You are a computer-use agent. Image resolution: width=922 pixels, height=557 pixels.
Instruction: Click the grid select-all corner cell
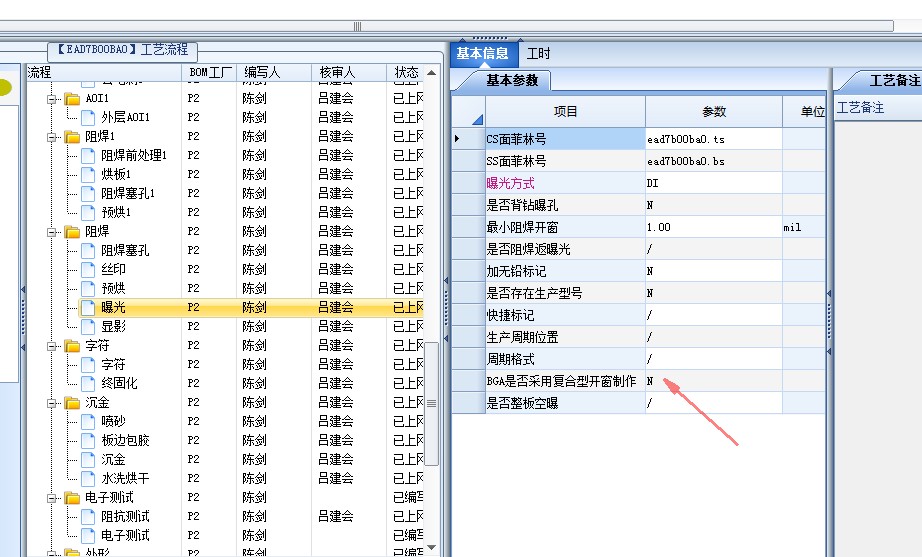(468, 111)
